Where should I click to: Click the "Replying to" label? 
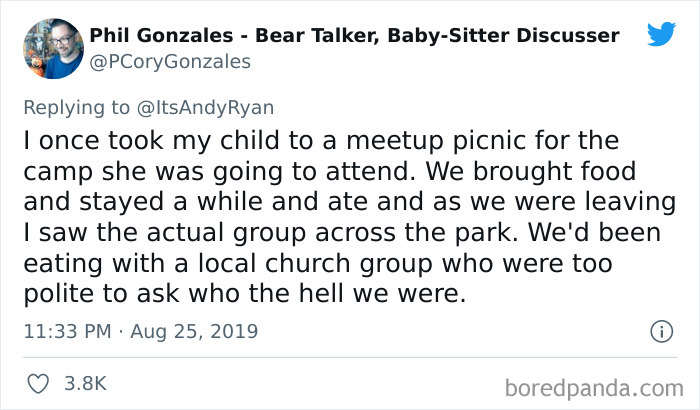click(80, 104)
